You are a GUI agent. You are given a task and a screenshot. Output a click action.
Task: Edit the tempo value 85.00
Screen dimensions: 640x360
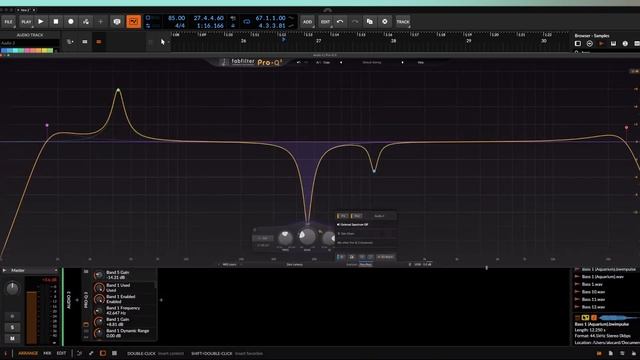(x=176, y=18)
